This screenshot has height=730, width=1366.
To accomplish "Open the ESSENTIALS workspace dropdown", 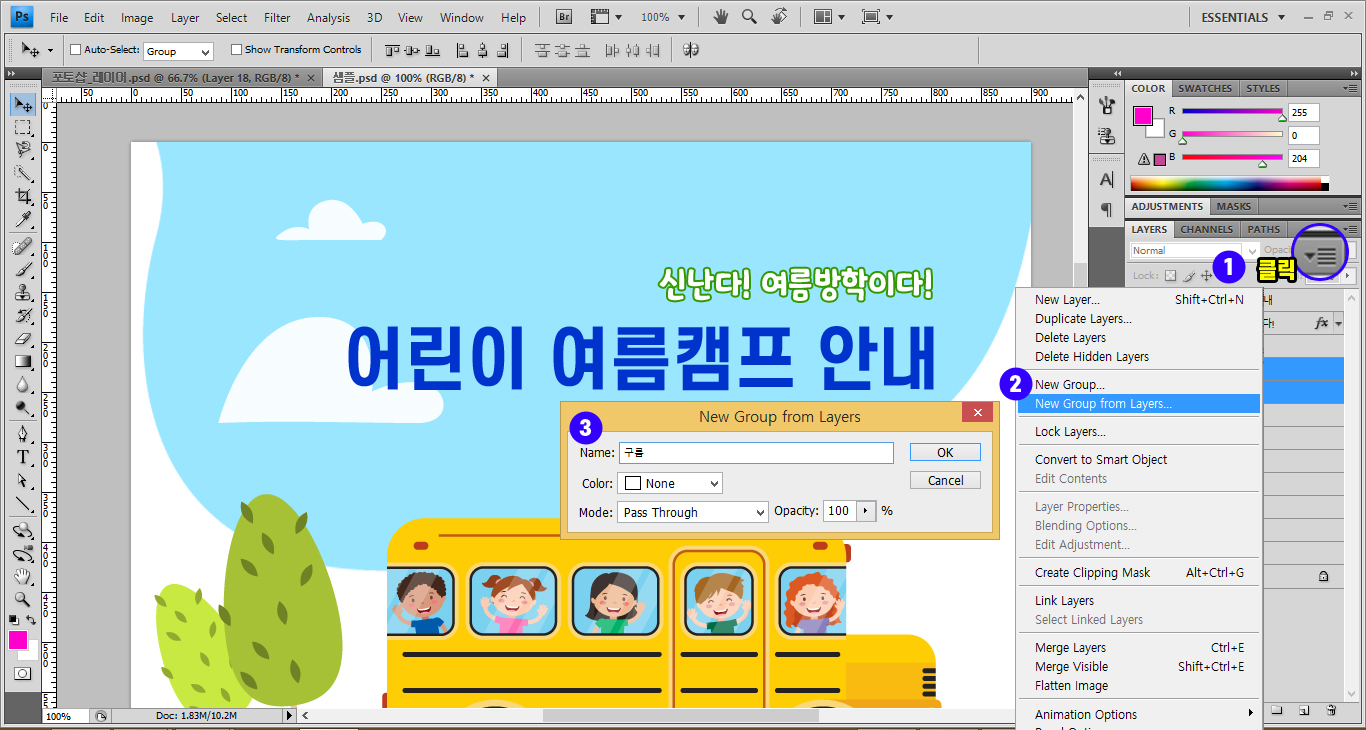I will [1241, 17].
